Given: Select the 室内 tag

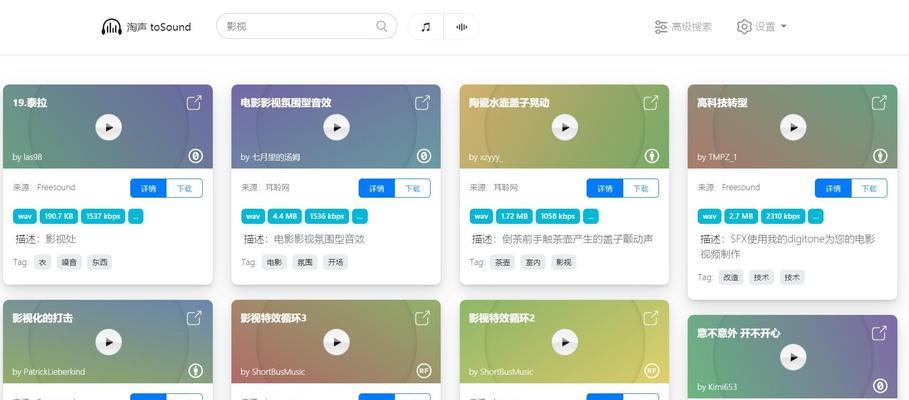Looking at the screenshot, I should tap(533, 262).
